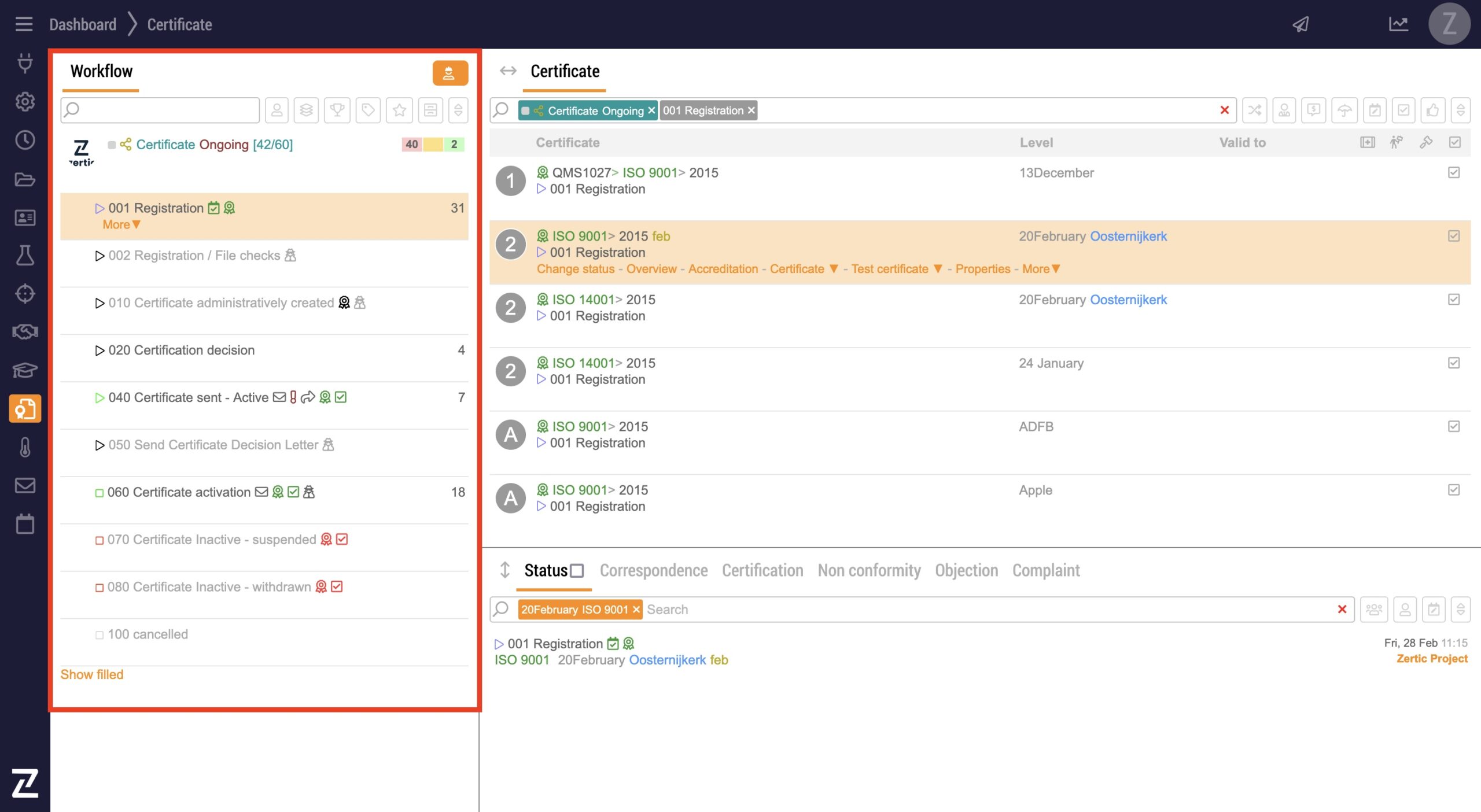
Task: Toggle checkbox for QMS1027 ISO 9001 row
Action: click(1454, 172)
